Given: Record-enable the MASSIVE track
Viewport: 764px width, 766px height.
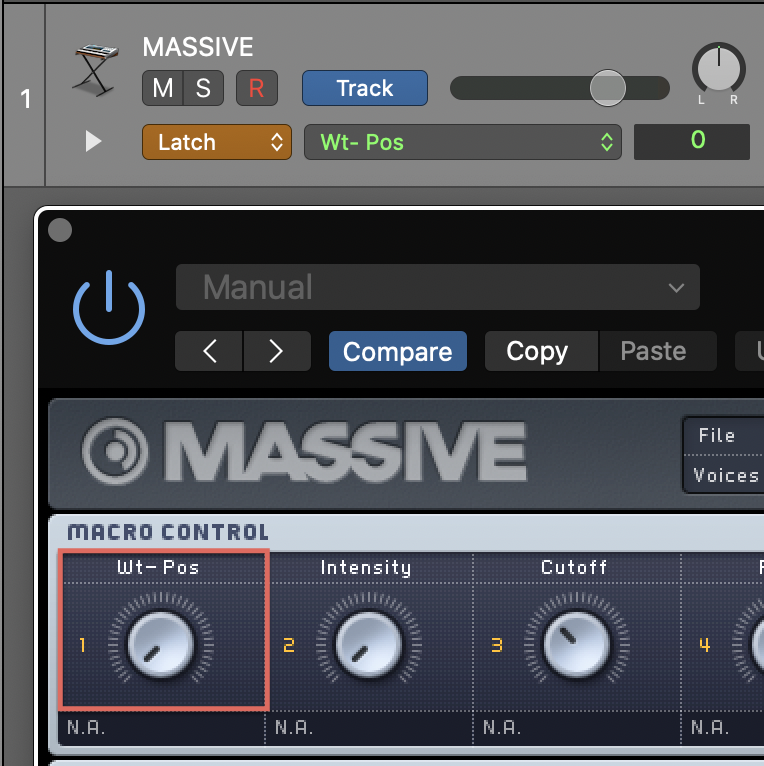Looking at the screenshot, I should (x=257, y=88).
